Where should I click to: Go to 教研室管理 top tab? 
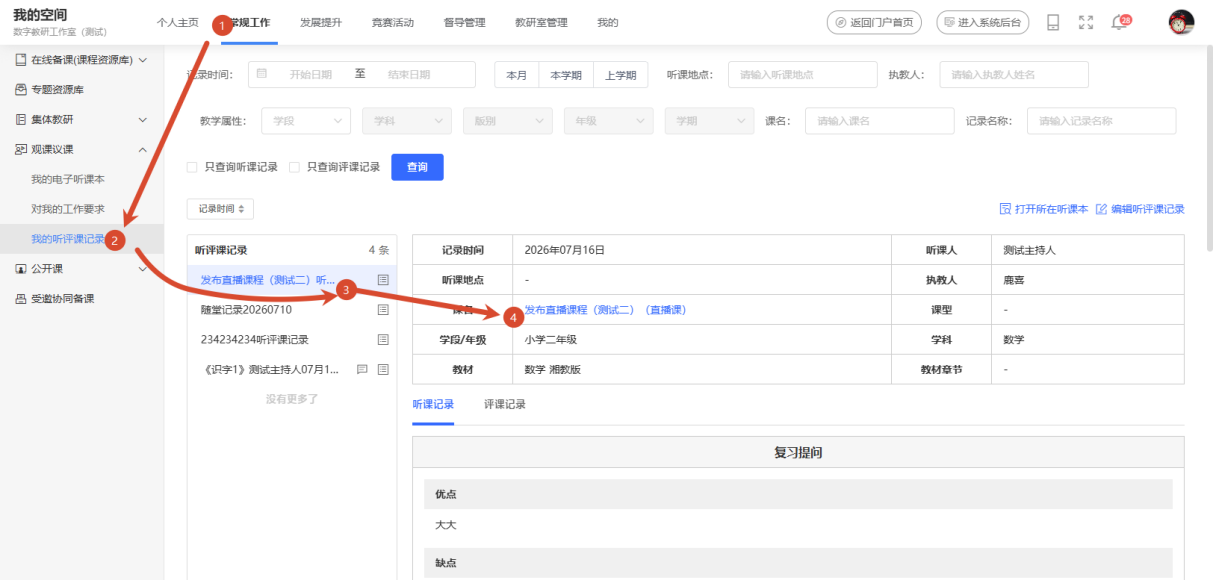click(541, 22)
